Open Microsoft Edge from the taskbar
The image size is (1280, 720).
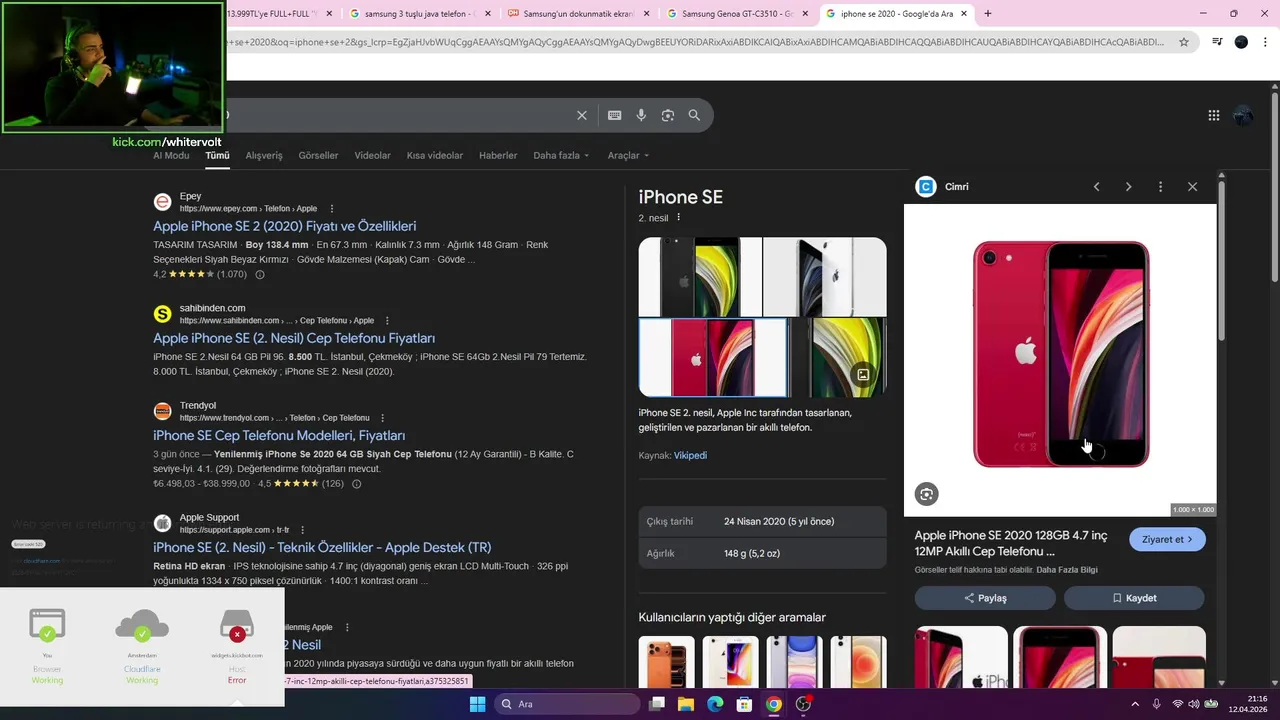click(x=715, y=704)
